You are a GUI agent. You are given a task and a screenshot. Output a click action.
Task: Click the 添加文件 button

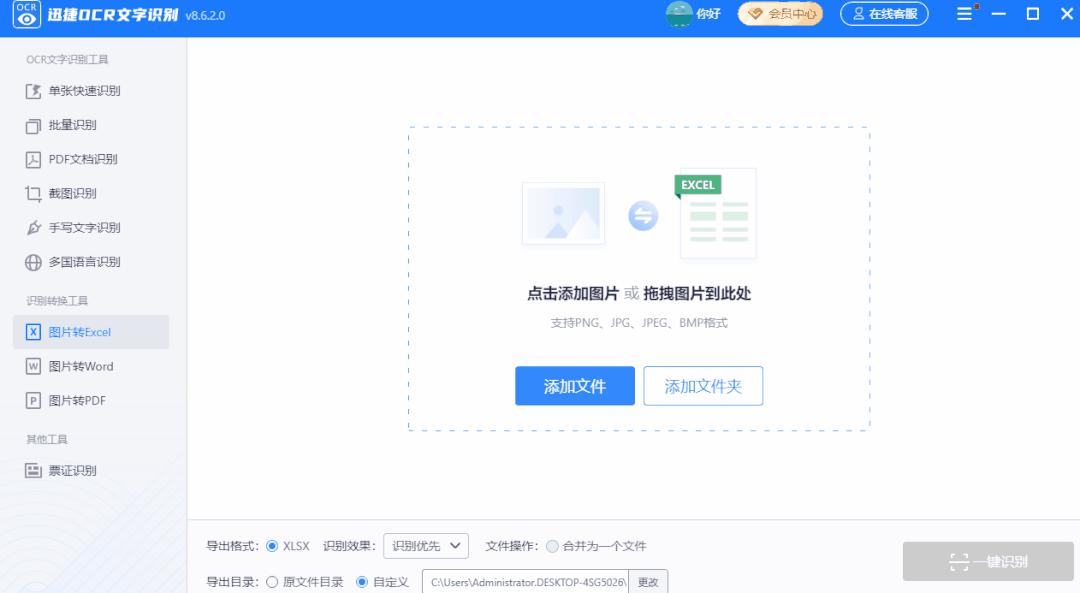(575, 385)
